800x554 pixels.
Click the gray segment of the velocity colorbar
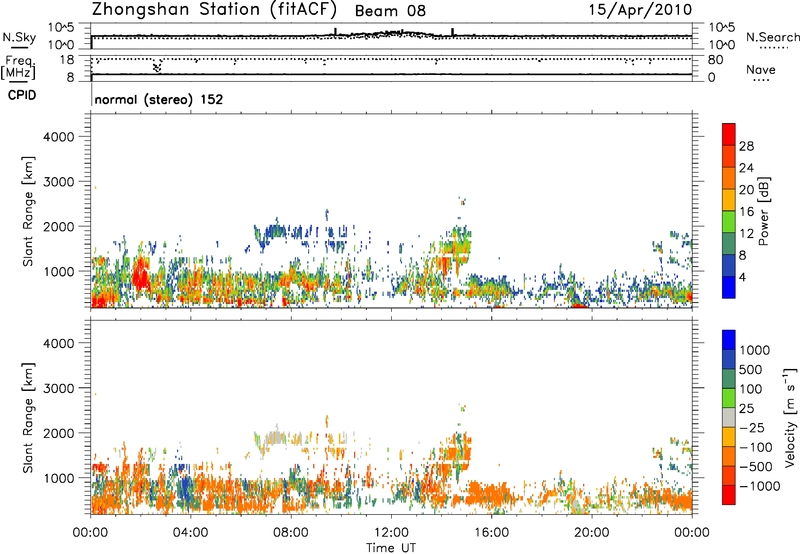pos(729,417)
